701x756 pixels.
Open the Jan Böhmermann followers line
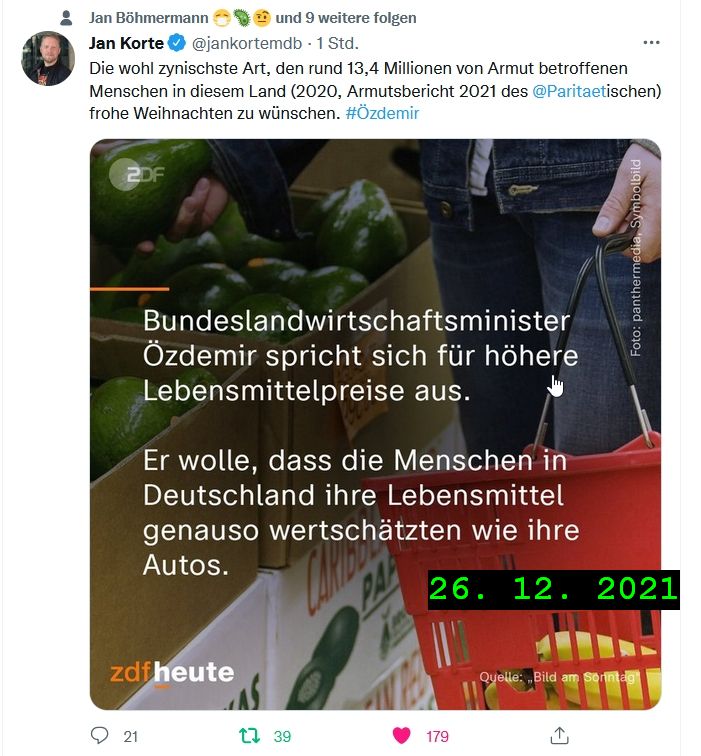252,18
